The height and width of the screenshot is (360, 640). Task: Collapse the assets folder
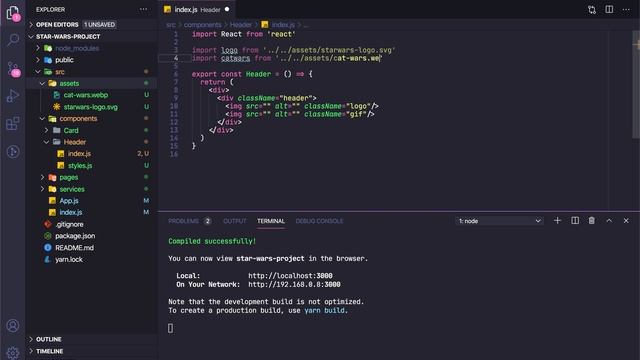tap(69, 83)
